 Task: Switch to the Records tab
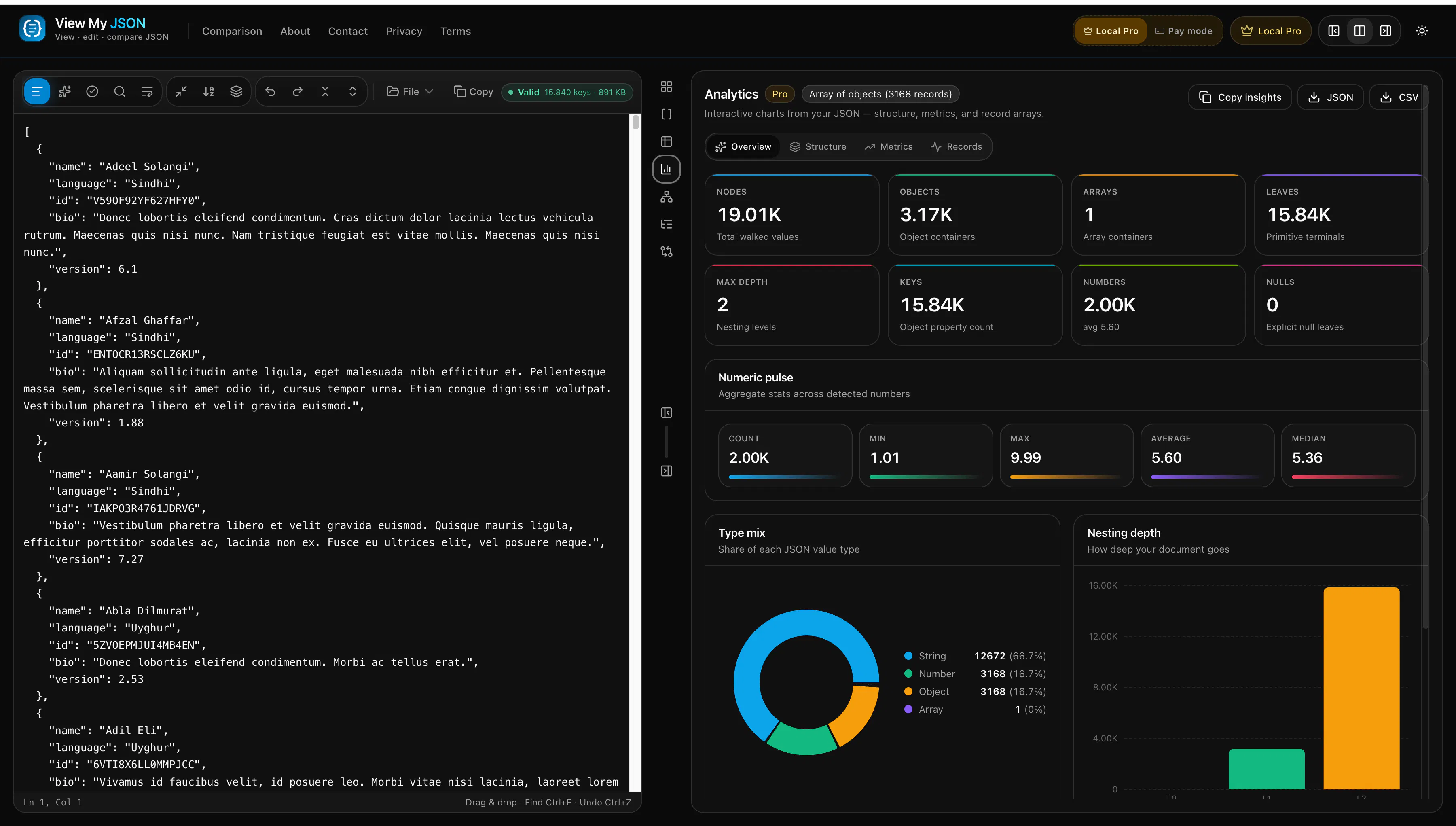[x=956, y=146]
